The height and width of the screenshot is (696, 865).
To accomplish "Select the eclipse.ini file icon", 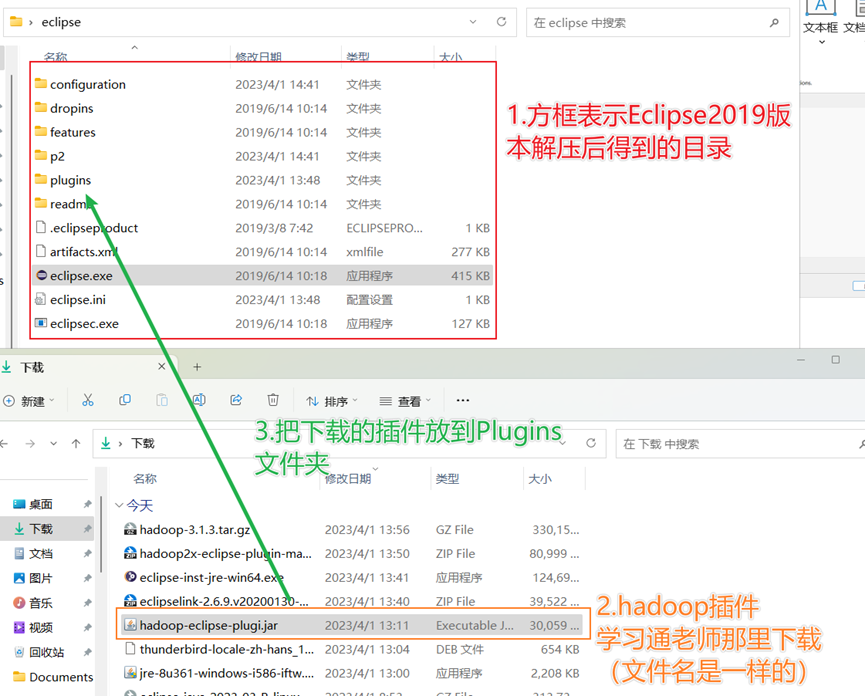I will 40,299.
